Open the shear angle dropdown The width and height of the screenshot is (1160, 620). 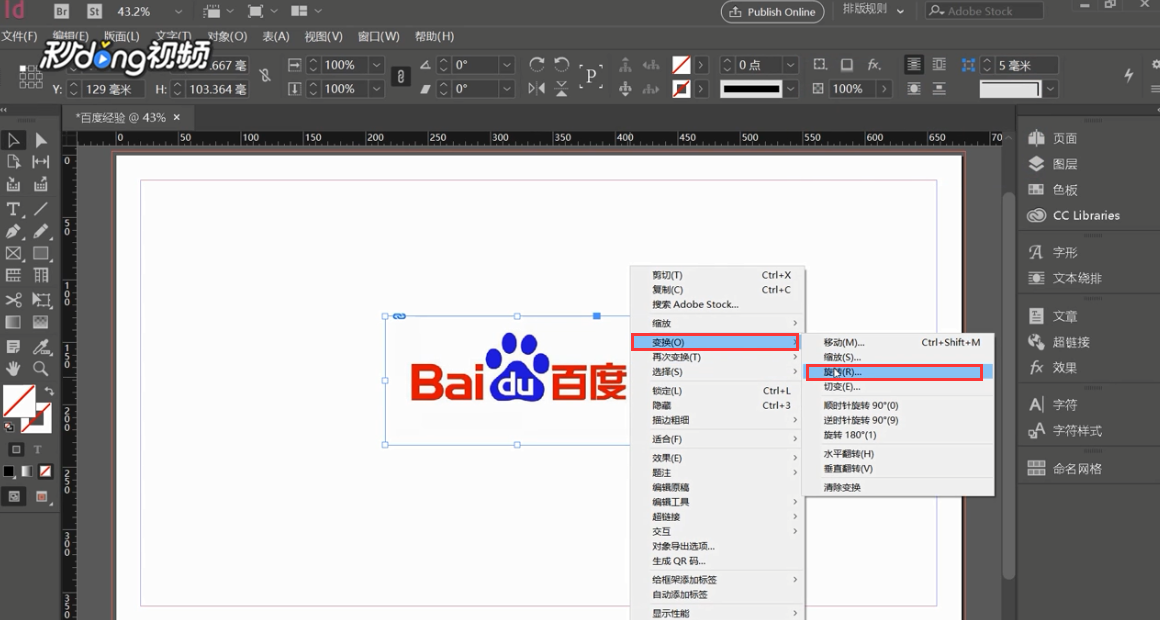(507, 89)
